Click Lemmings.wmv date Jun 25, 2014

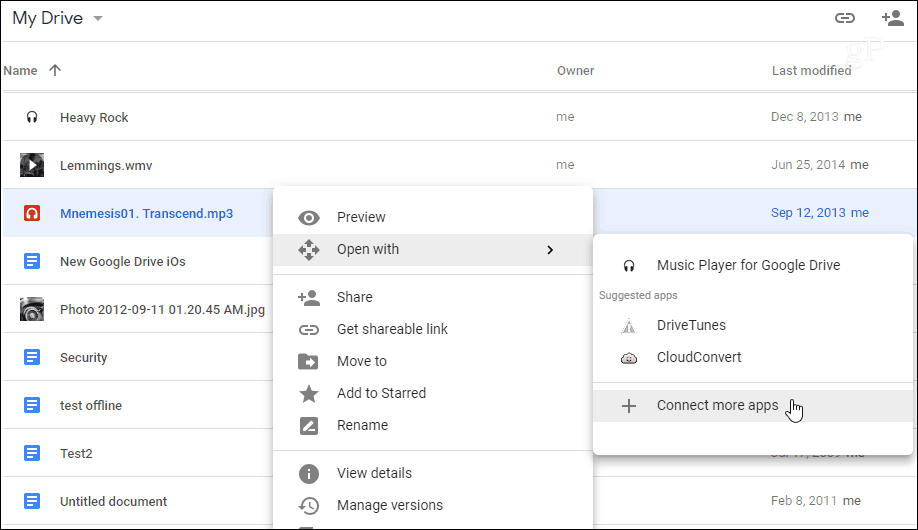click(x=808, y=165)
